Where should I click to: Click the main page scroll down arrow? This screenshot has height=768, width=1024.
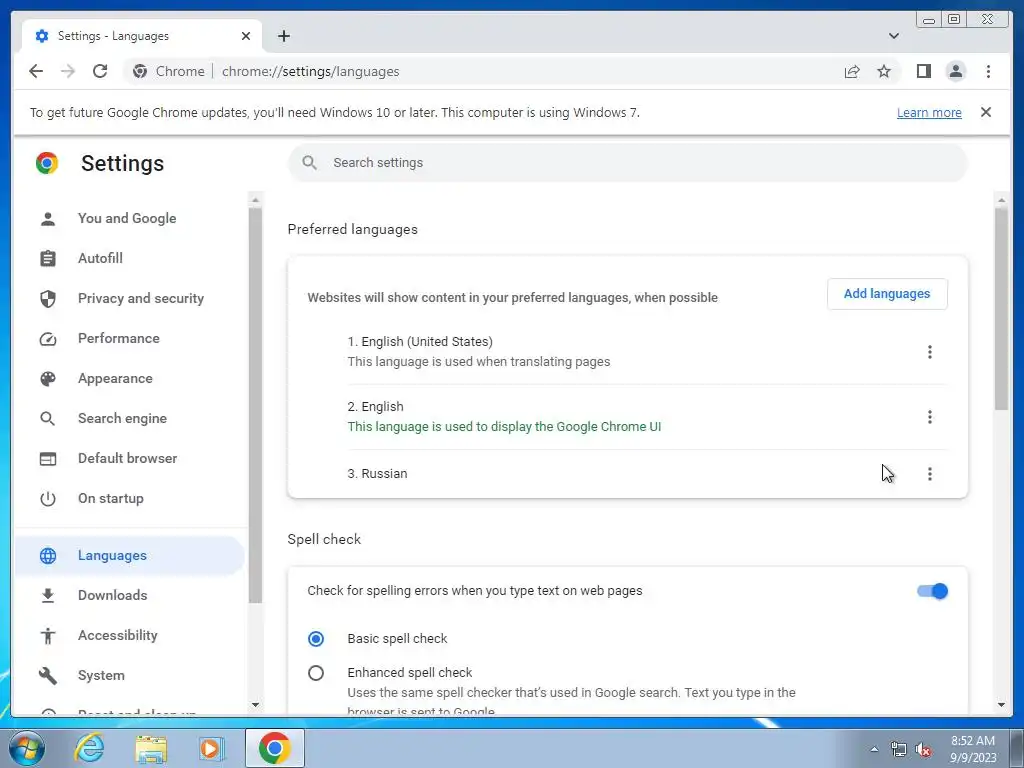coord(1001,705)
